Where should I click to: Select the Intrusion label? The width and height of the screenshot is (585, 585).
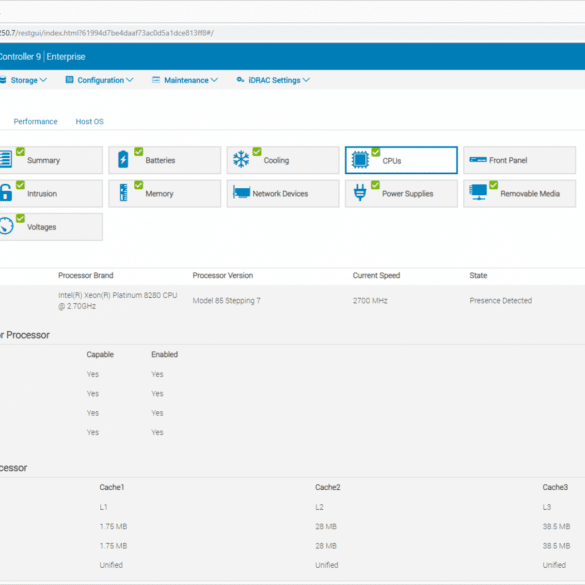tap(42, 193)
